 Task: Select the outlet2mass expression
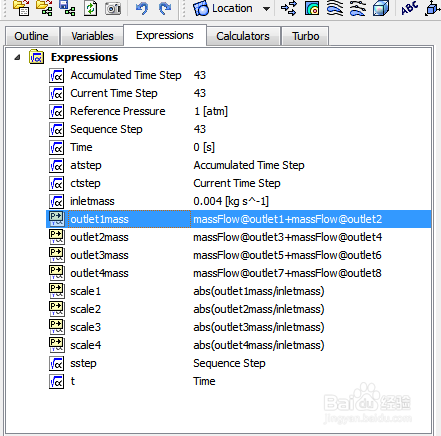click(99, 237)
